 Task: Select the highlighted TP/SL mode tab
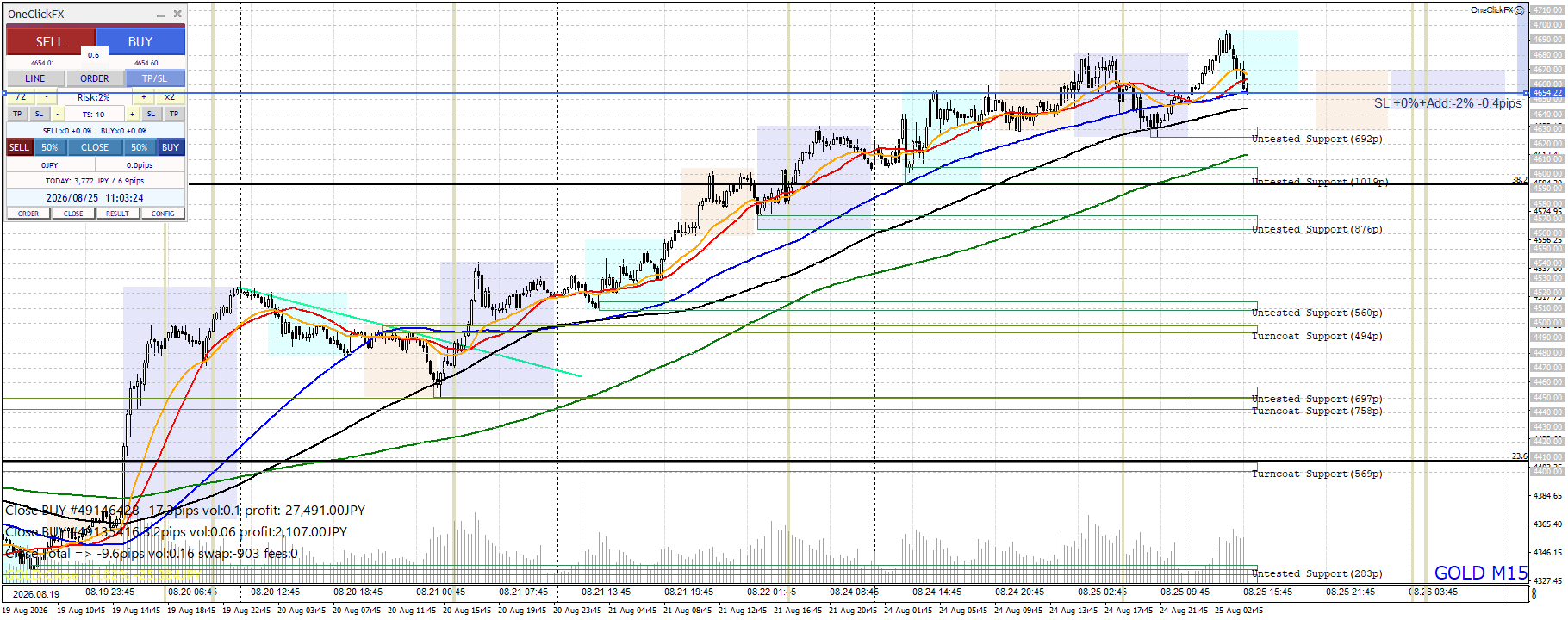[155, 78]
